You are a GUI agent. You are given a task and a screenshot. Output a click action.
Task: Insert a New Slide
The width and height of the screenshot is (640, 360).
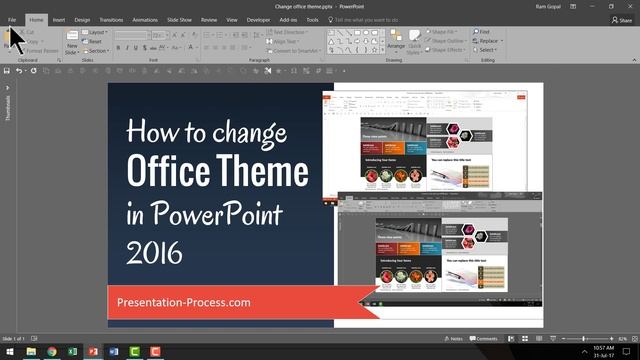tap(72, 42)
